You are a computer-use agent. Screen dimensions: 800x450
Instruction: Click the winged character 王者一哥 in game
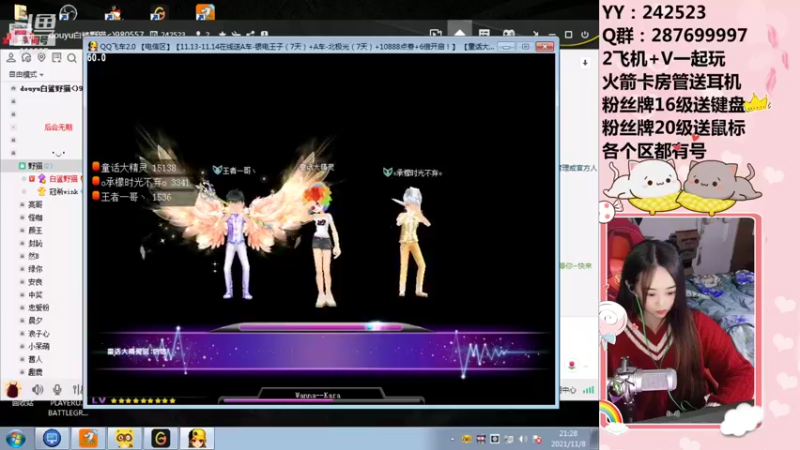coord(237,244)
